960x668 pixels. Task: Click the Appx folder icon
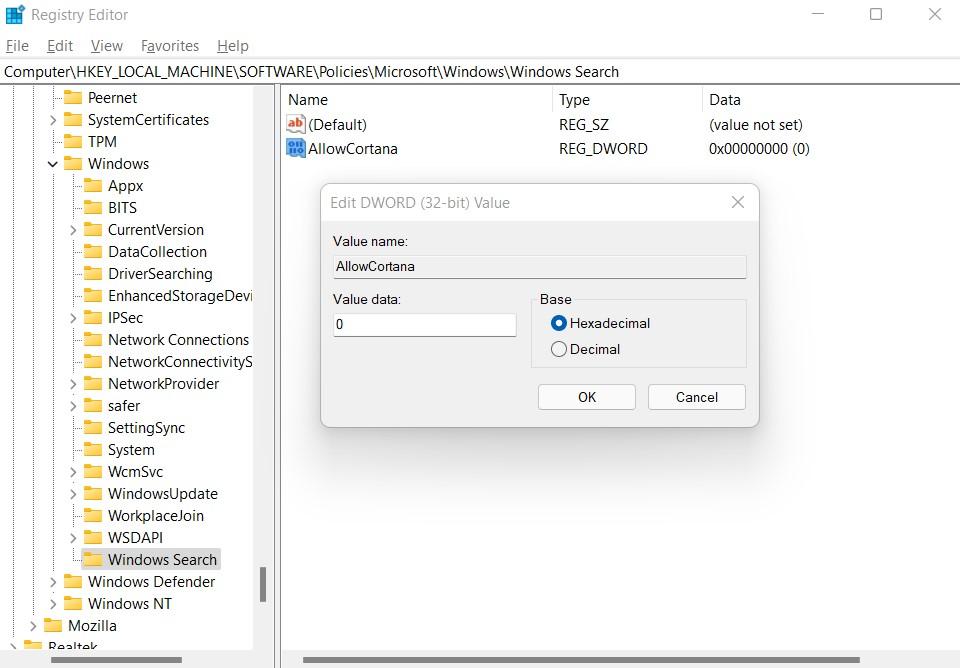click(x=93, y=186)
